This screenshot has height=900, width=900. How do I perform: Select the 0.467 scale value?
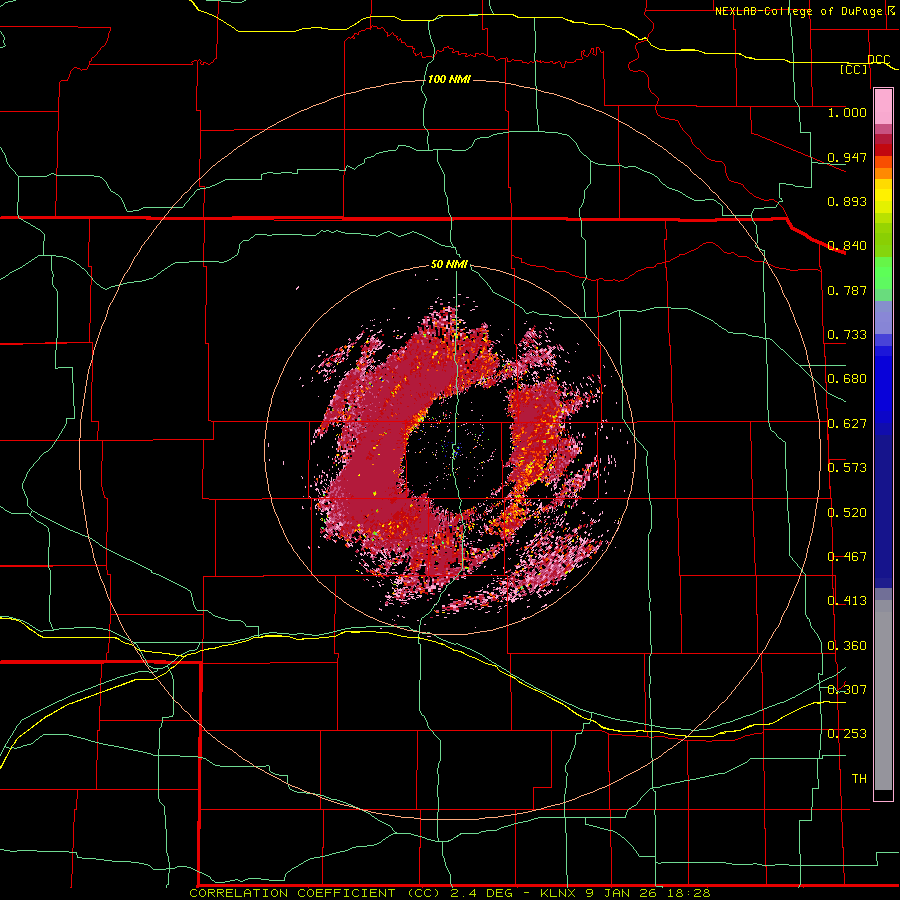(x=847, y=557)
